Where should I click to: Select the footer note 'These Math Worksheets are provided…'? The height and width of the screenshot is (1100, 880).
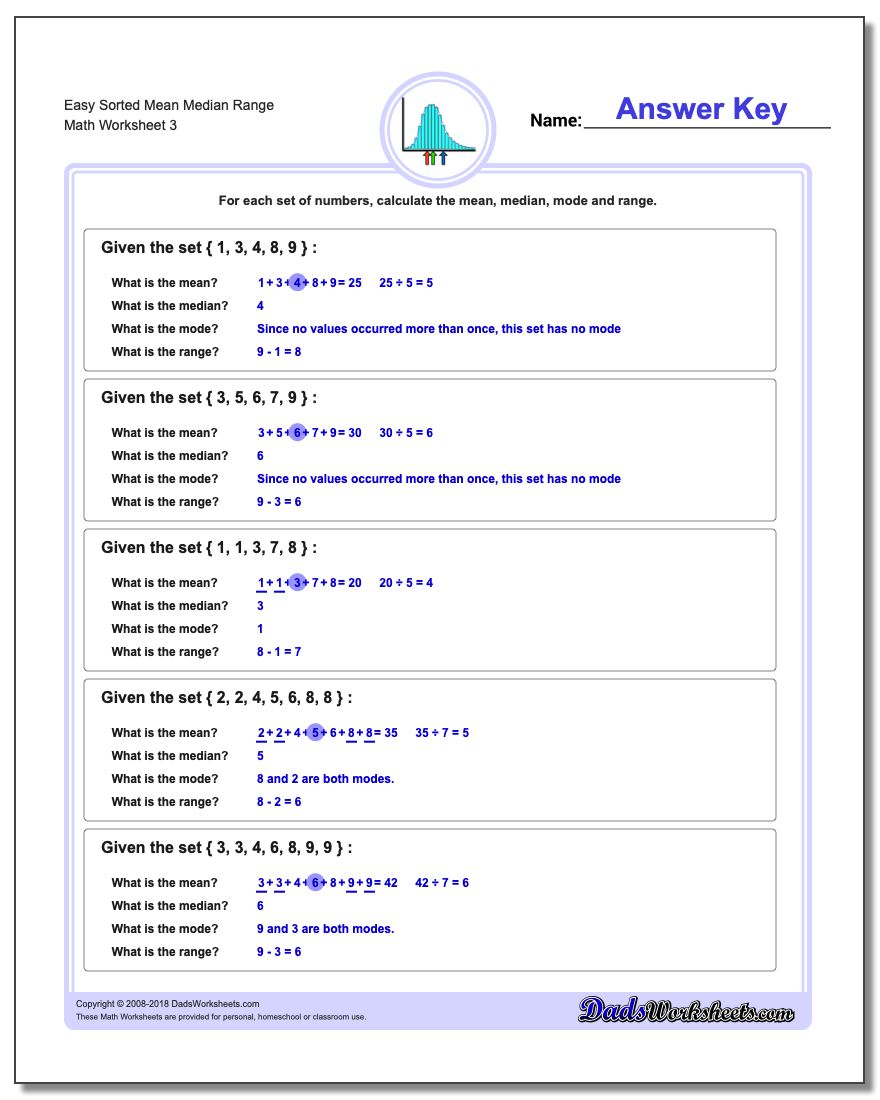221,1017
